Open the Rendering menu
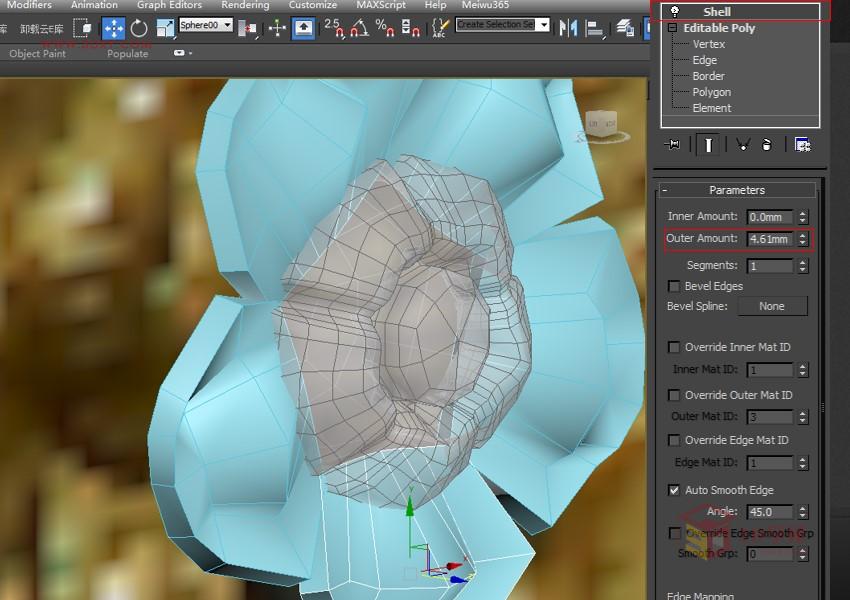 pyautogui.click(x=244, y=5)
